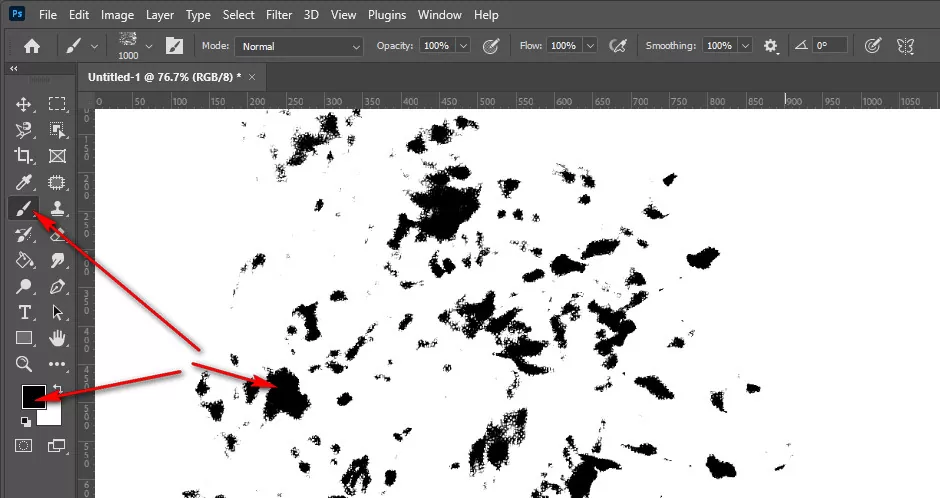Toggle the Brush Settings panel icon

[174, 46]
